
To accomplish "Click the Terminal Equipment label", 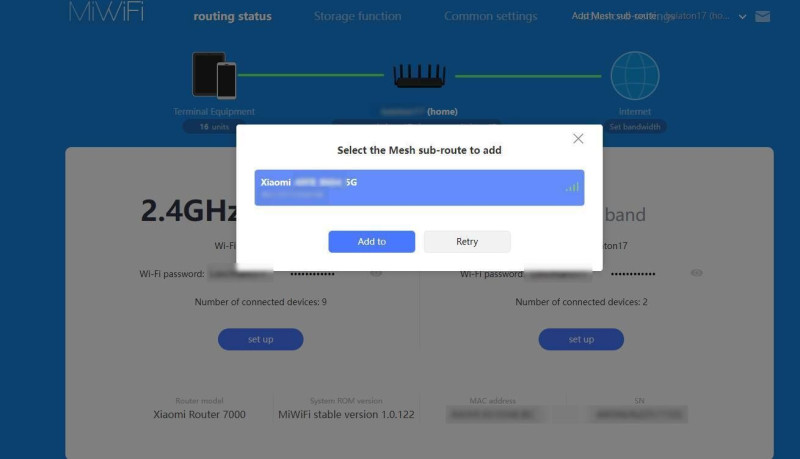I will [214, 111].
